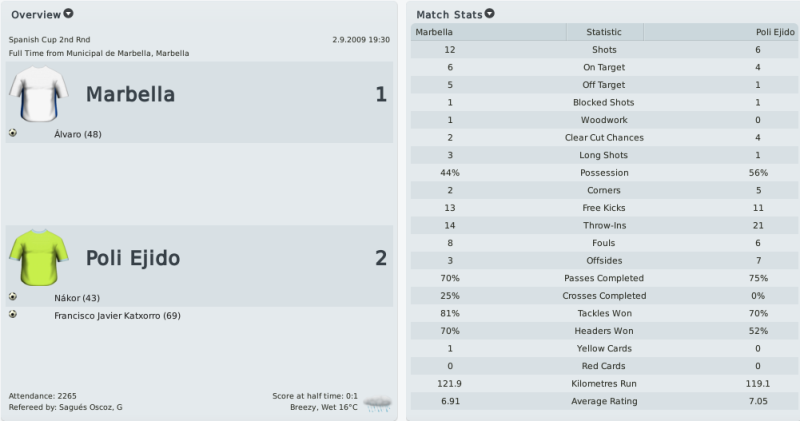Open the Overview dropdown arrow
This screenshot has width=800, height=421.
pos(68,14)
